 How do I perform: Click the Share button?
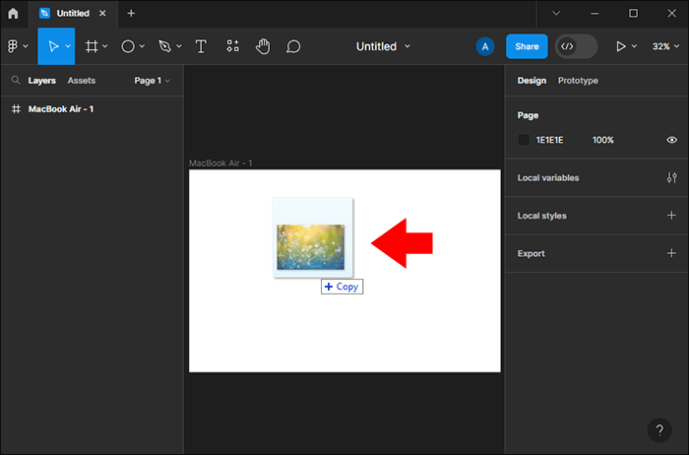(x=526, y=46)
